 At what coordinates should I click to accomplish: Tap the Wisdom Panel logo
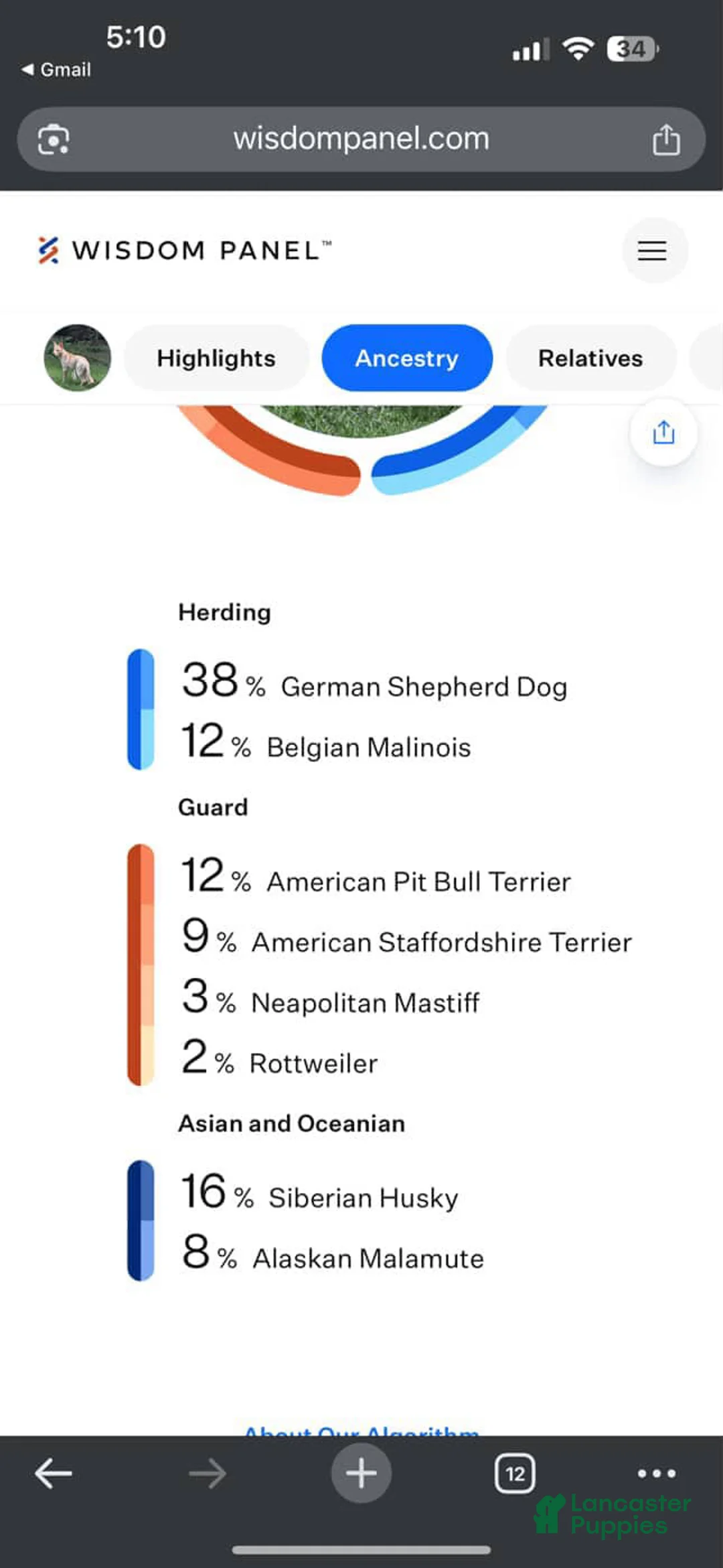(184, 251)
